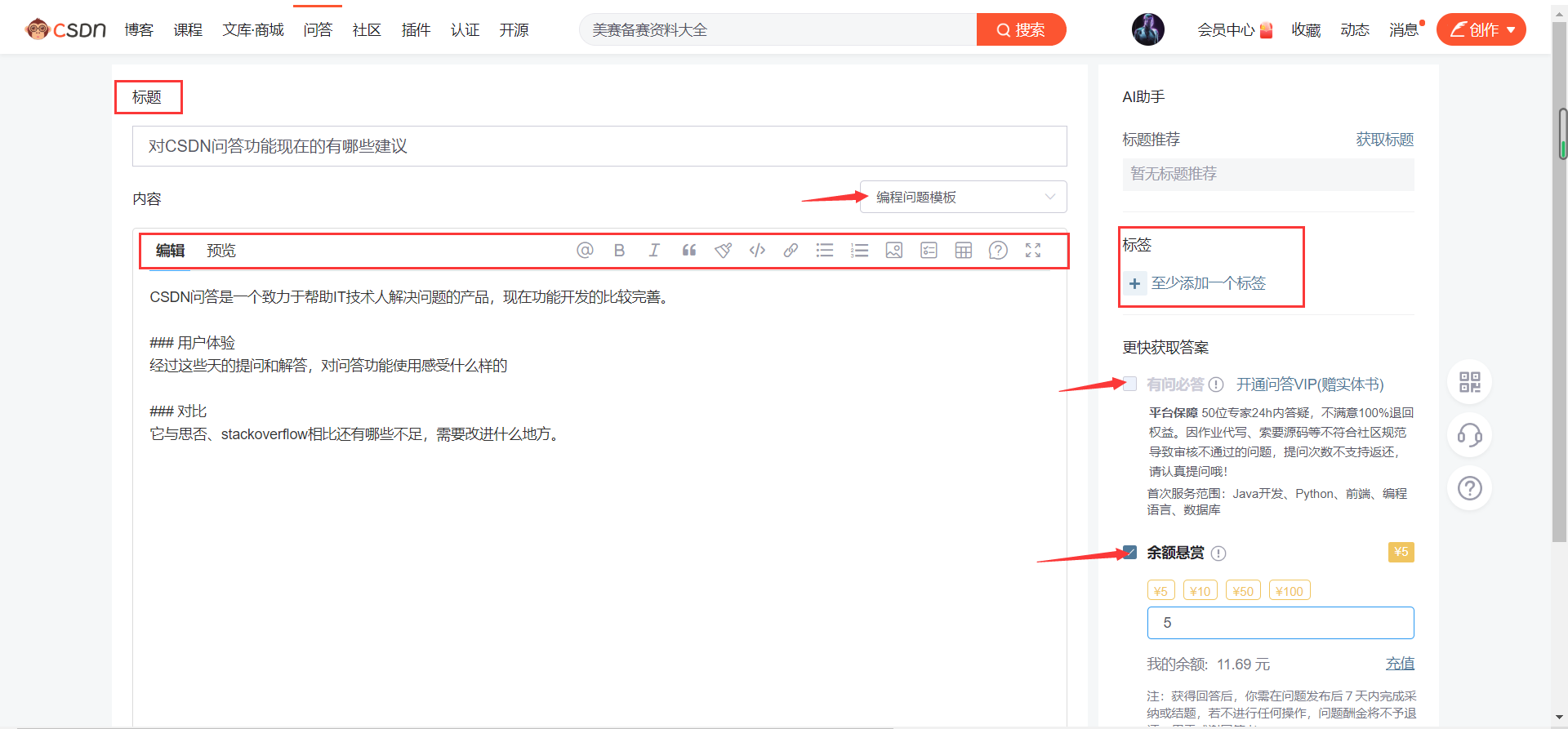Click the orange 搜索 button
The height and width of the screenshot is (729, 1568).
(x=1021, y=29)
